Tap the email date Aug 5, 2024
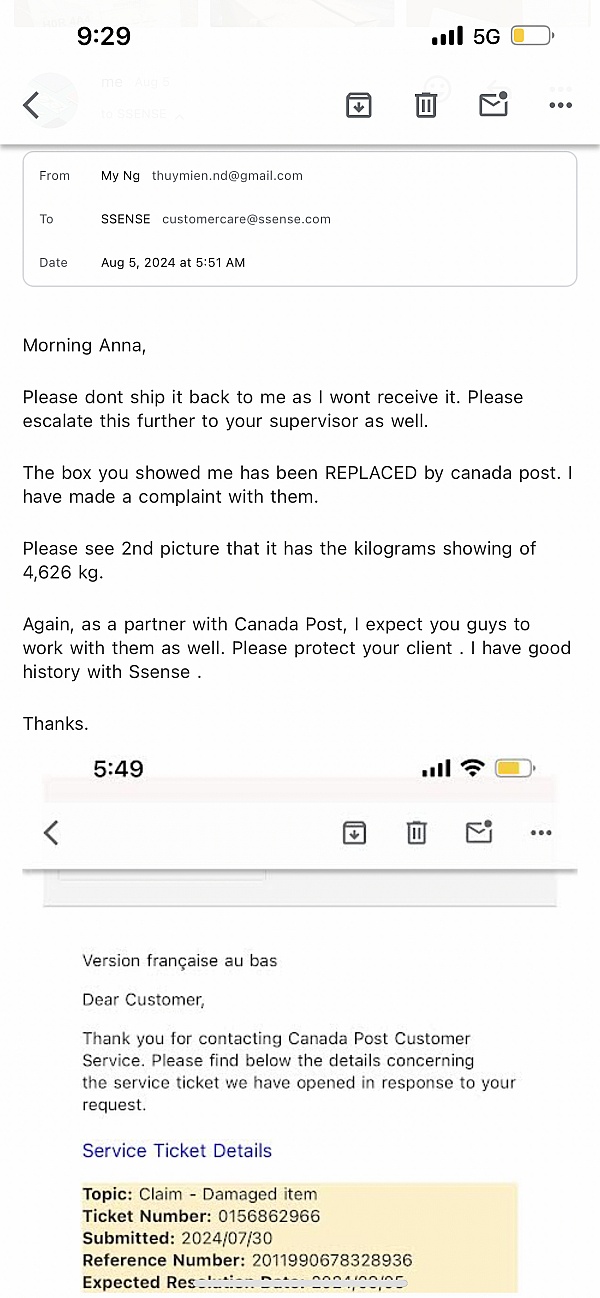This screenshot has width=600, height=1298. (173, 263)
